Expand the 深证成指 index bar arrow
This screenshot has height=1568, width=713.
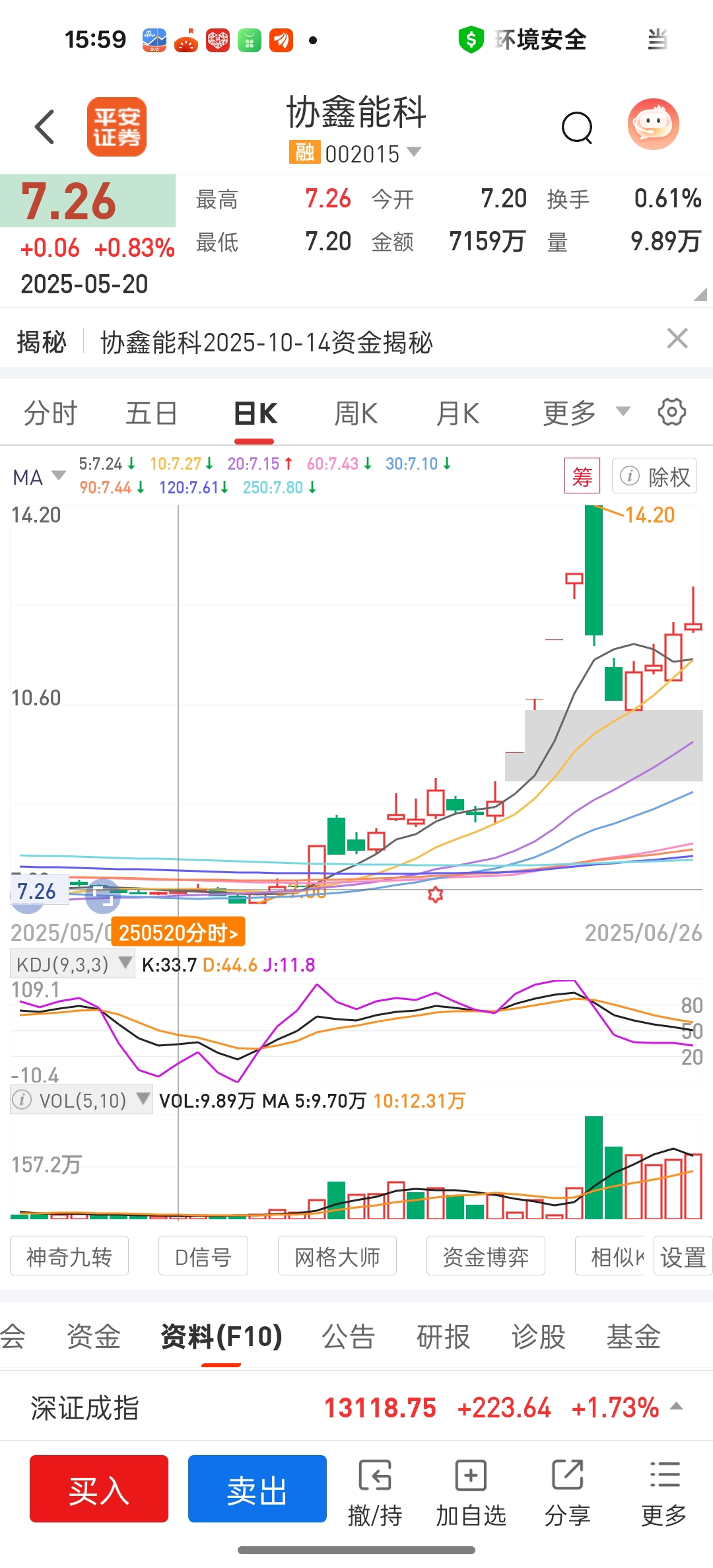[676, 1406]
